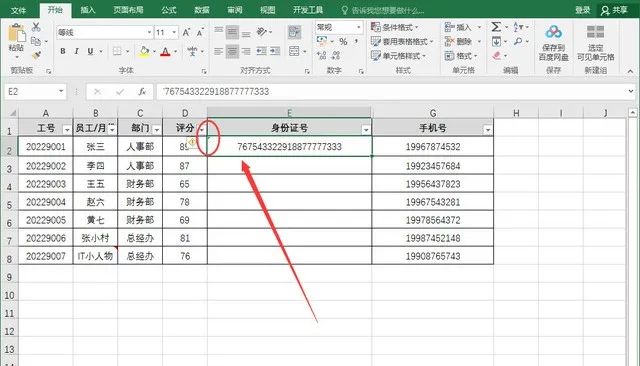Screen dimensions: 640x366
Task: Toggle middle vertical alignment
Action: click(232, 32)
